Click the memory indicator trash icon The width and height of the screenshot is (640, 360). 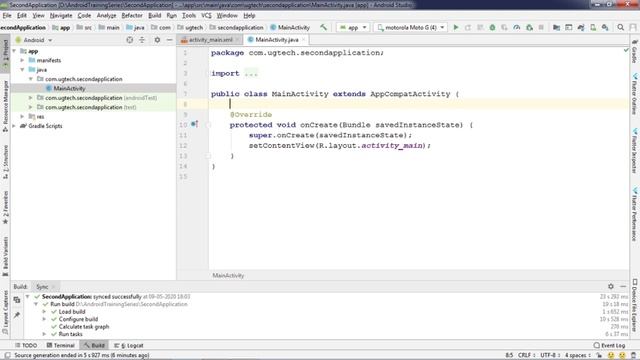(x=633, y=356)
